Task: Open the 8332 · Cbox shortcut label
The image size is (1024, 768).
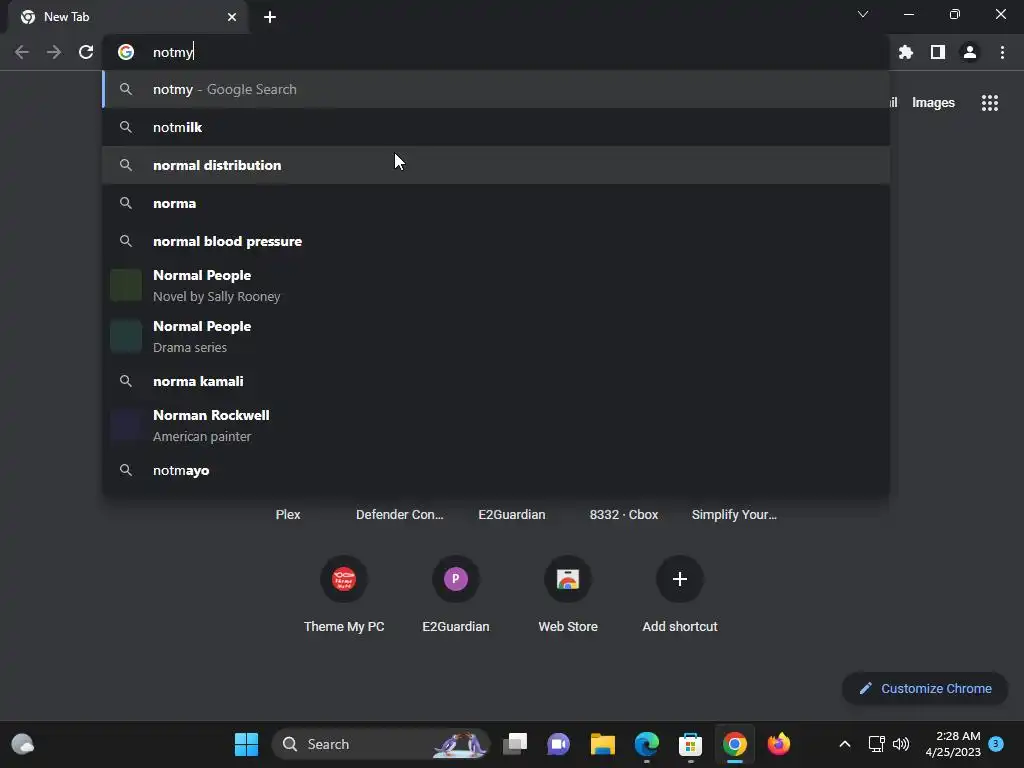Action: pyautogui.click(x=624, y=515)
